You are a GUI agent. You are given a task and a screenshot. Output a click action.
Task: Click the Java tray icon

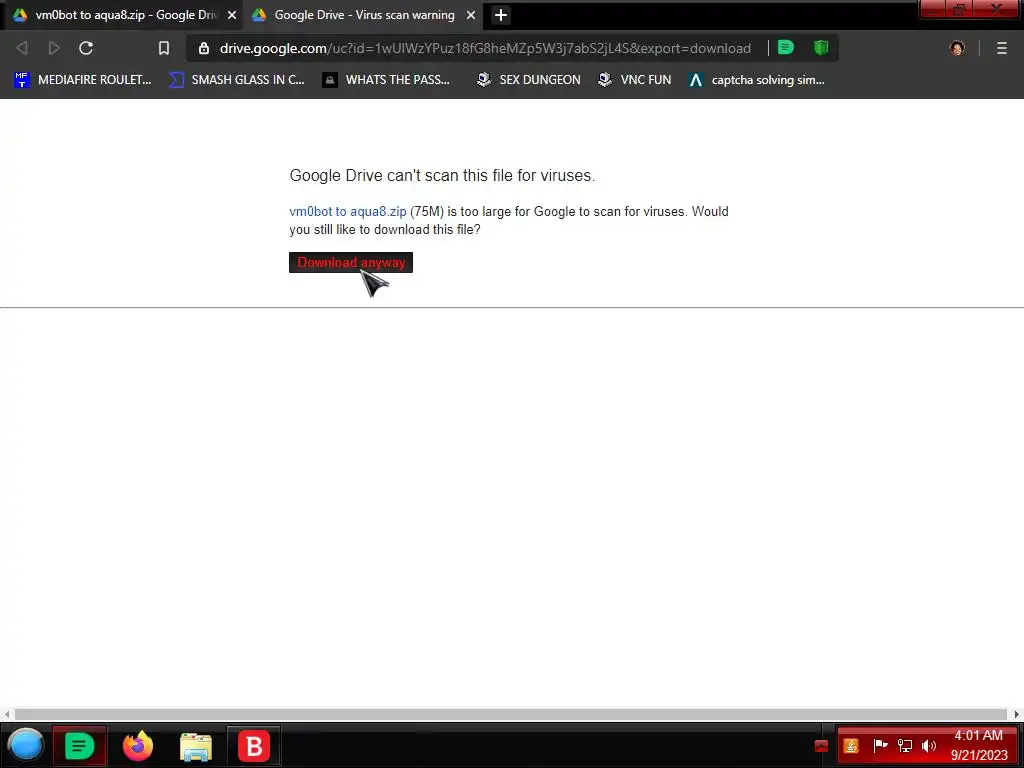tap(851, 746)
